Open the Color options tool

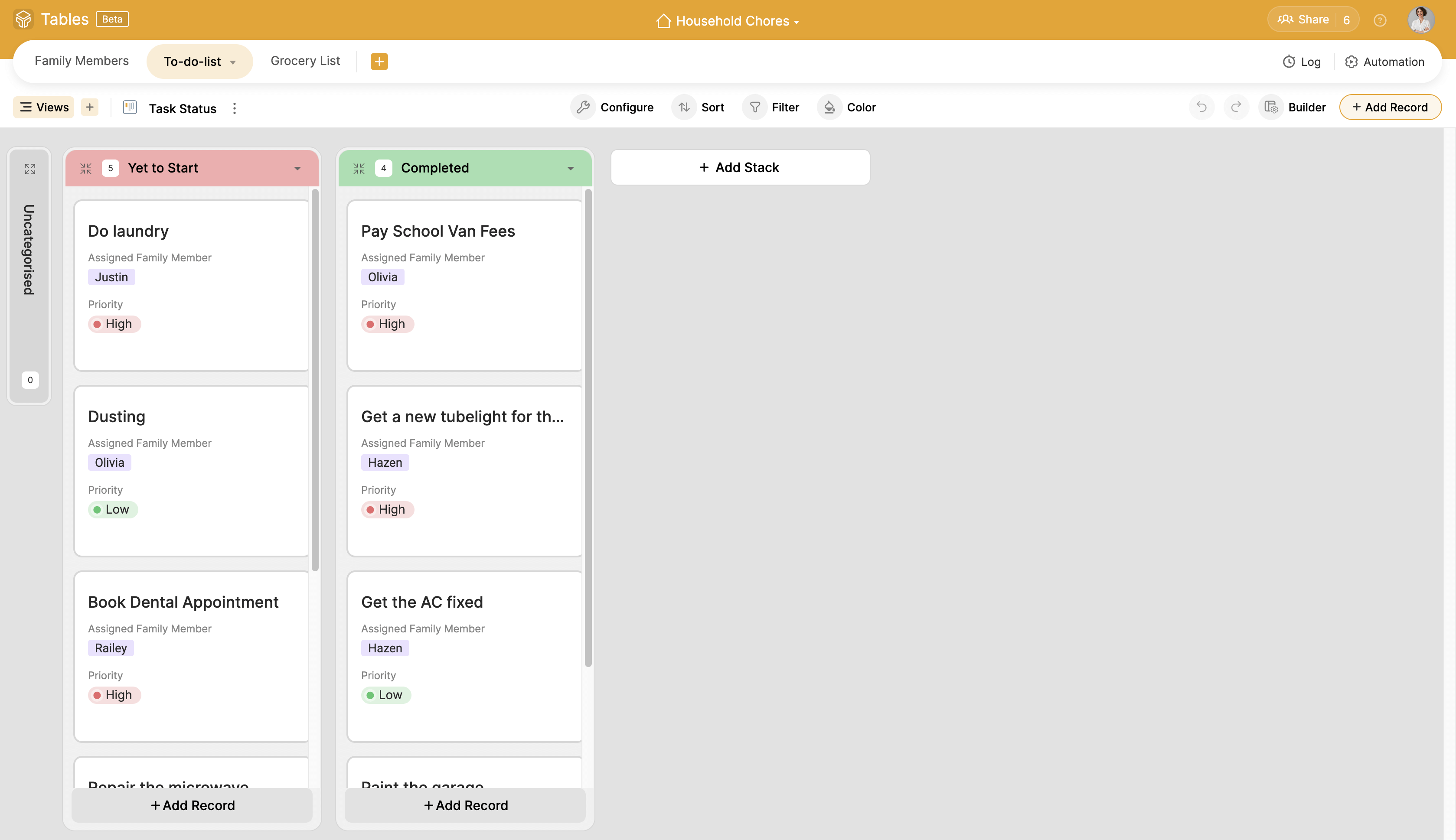click(847, 107)
